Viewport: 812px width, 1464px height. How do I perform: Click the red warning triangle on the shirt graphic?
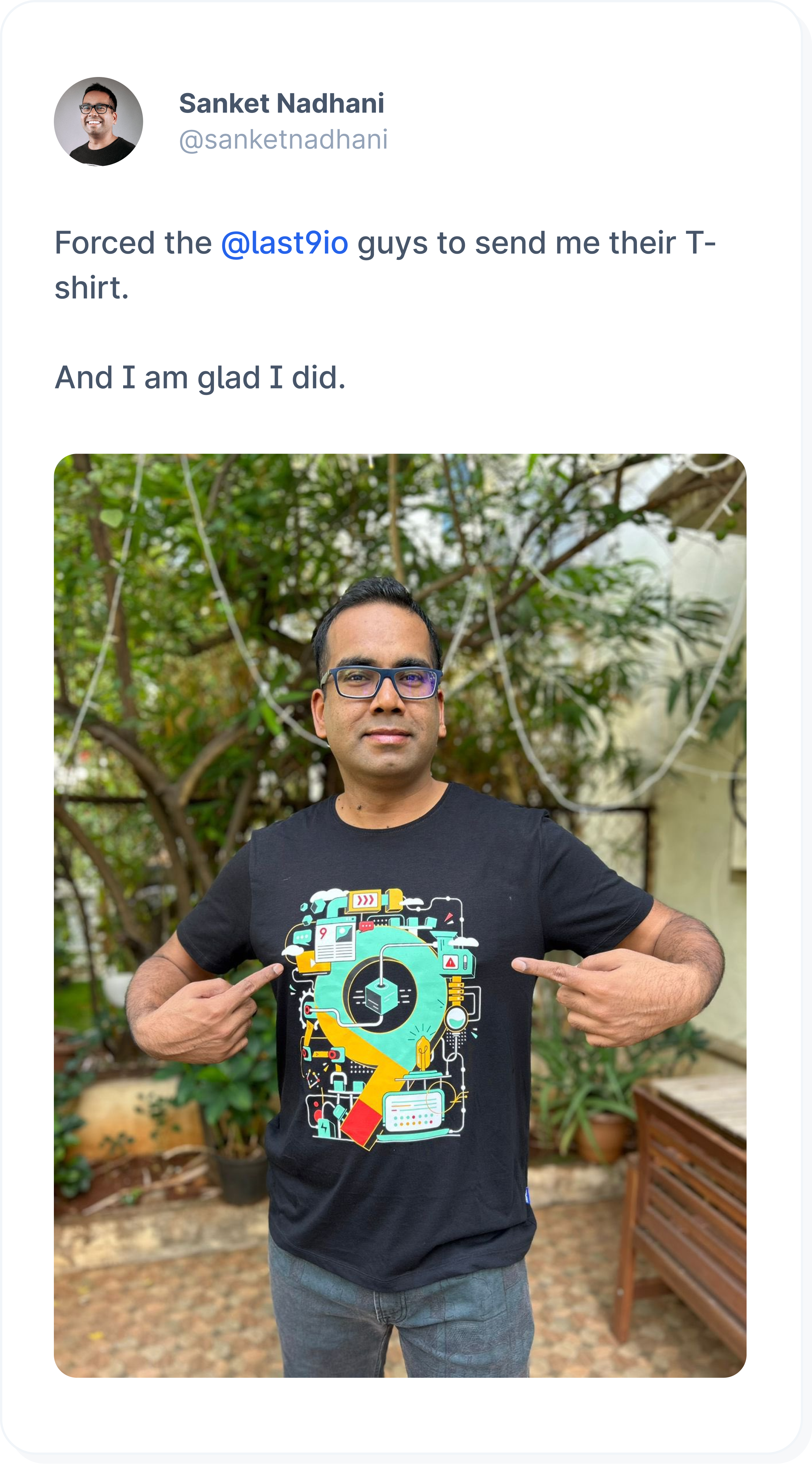point(451,962)
